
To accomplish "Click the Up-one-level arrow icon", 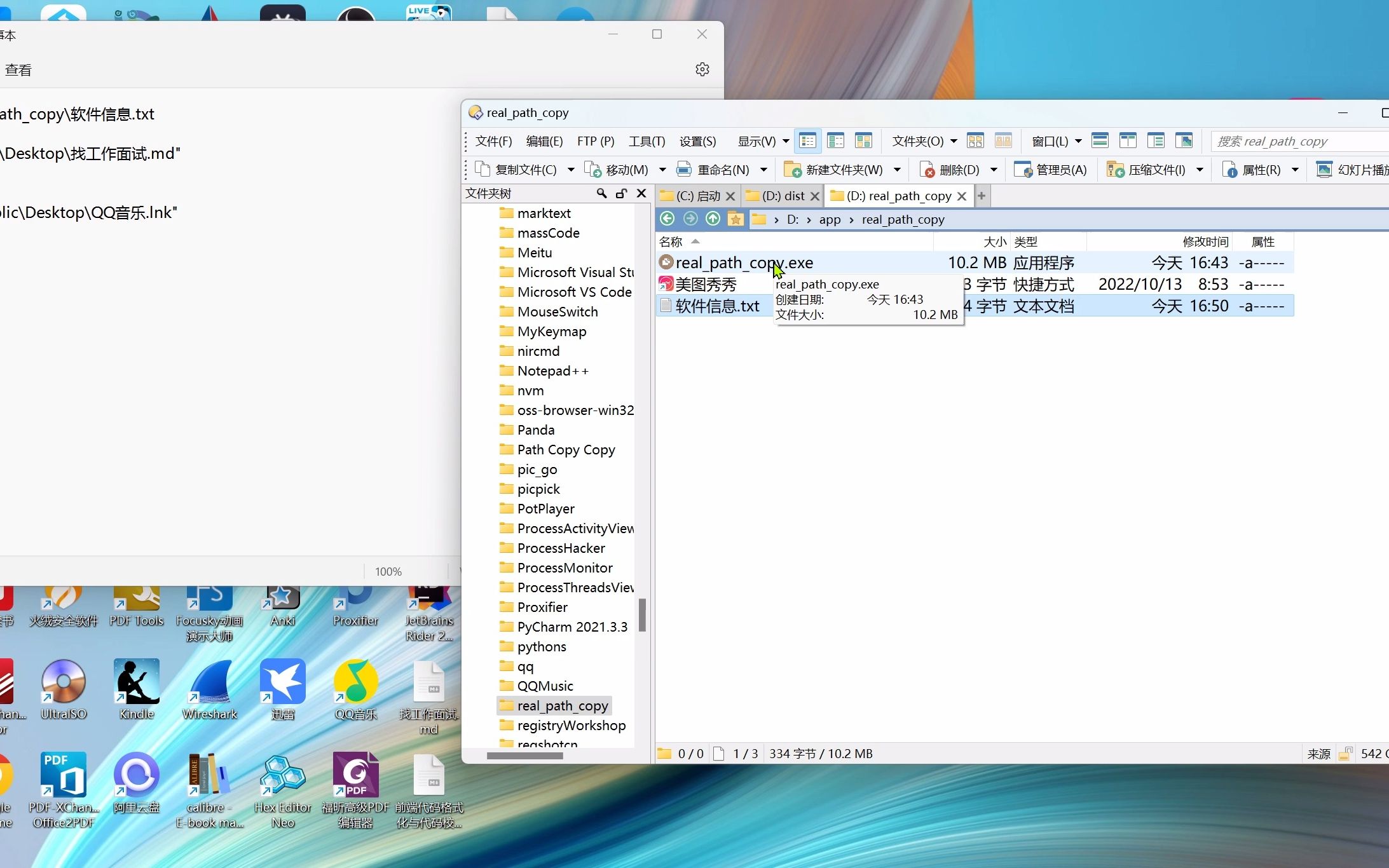I will (x=713, y=219).
